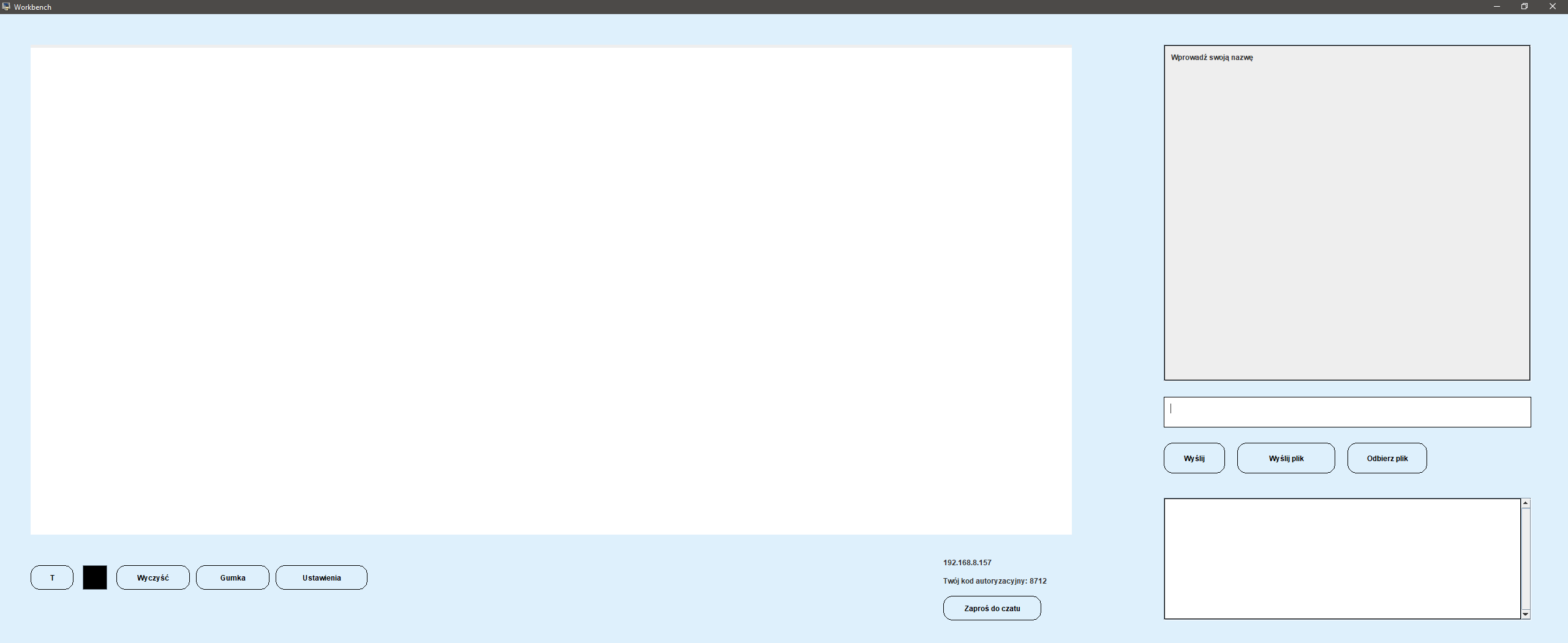Viewport: 1568px width, 643px height.
Task: Focus the chat message input field
Action: point(1347,412)
